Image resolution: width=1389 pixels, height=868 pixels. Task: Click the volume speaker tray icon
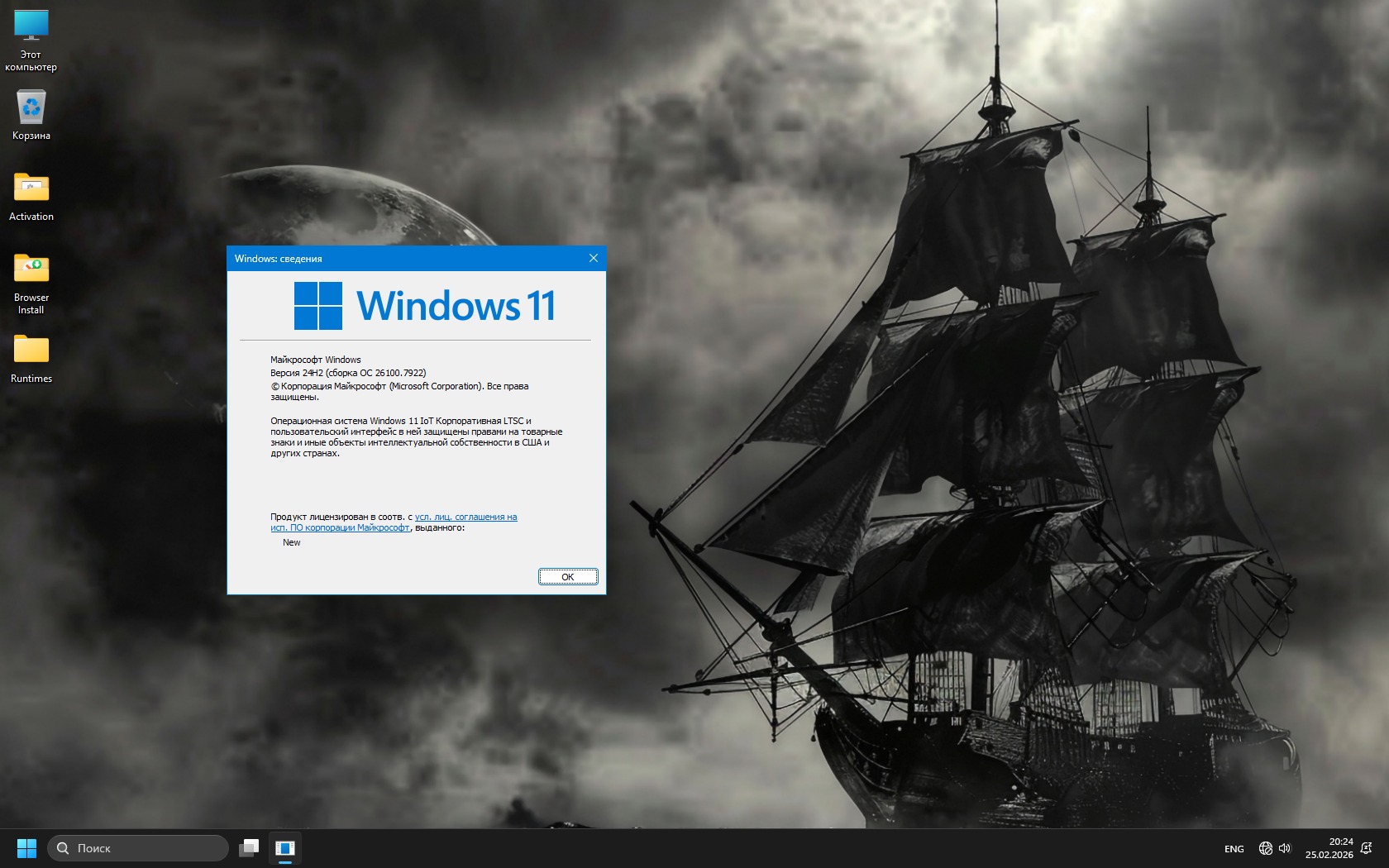click(1285, 848)
